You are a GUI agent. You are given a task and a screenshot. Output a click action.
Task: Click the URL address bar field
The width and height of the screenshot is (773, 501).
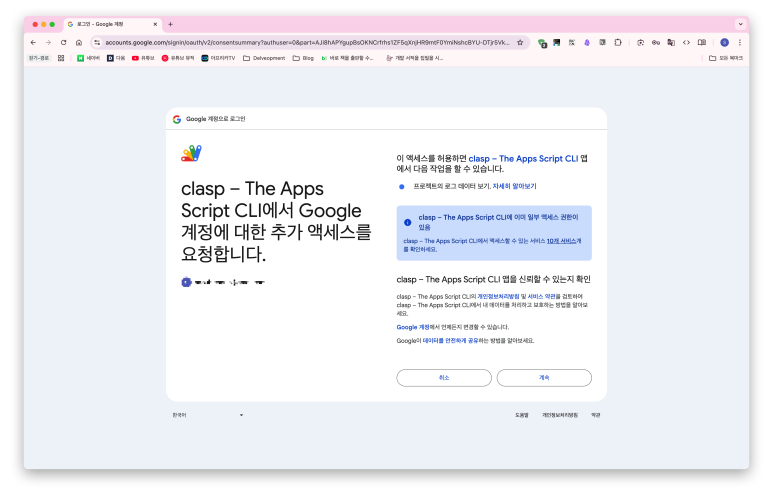point(300,42)
